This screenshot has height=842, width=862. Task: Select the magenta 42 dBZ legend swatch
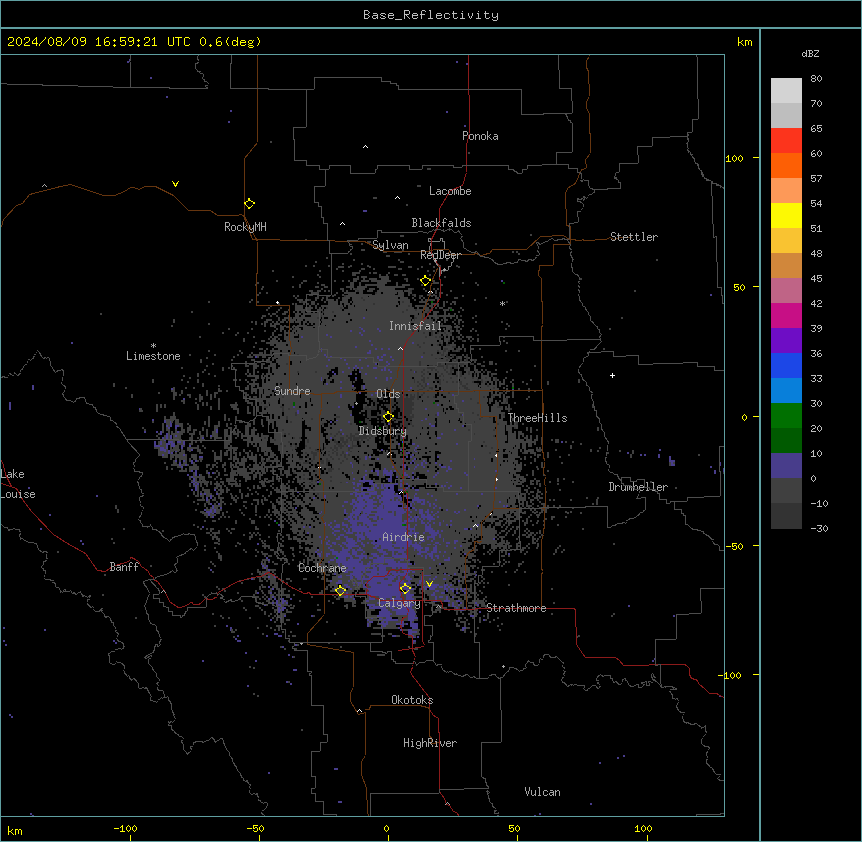786,315
